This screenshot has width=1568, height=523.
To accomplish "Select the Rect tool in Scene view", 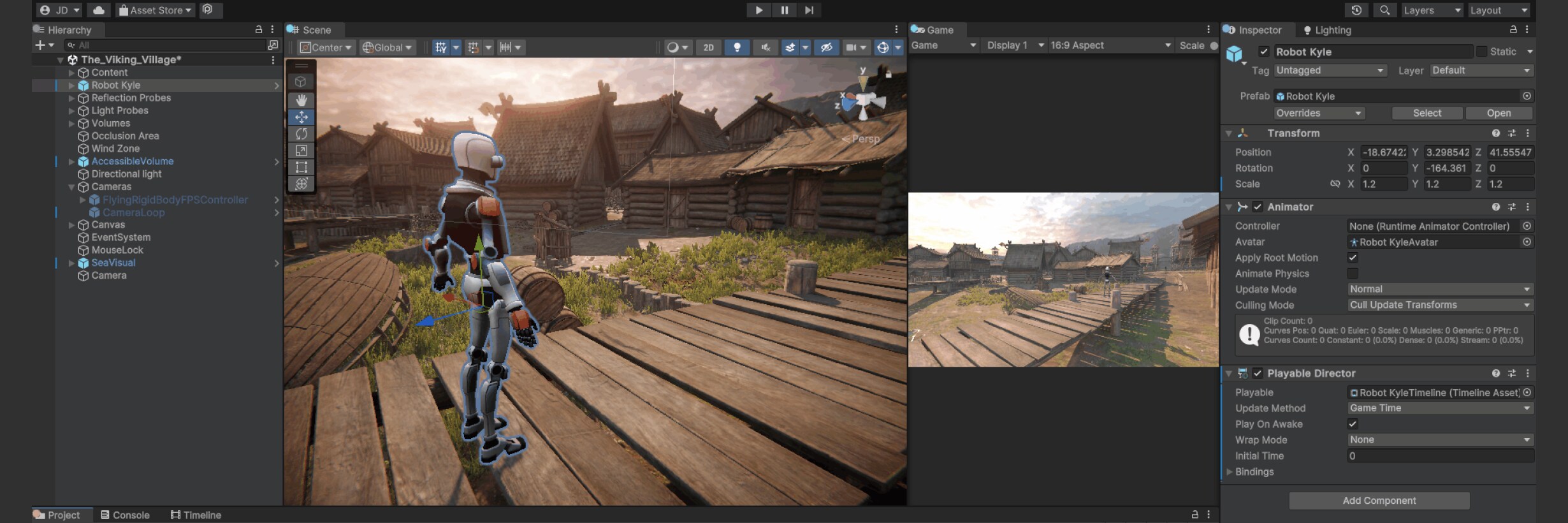I will click(x=301, y=167).
